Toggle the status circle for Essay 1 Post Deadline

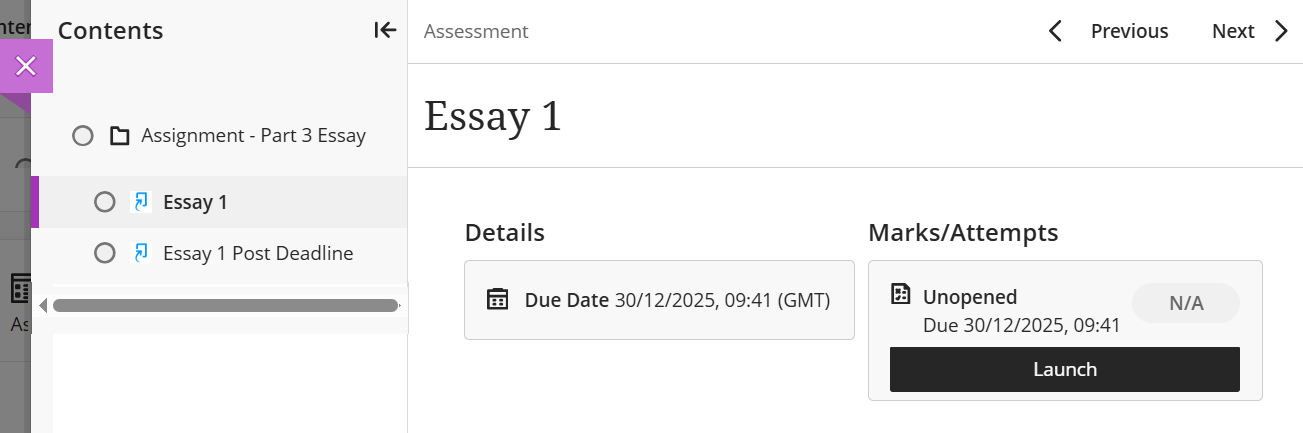[x=104, y=253]
